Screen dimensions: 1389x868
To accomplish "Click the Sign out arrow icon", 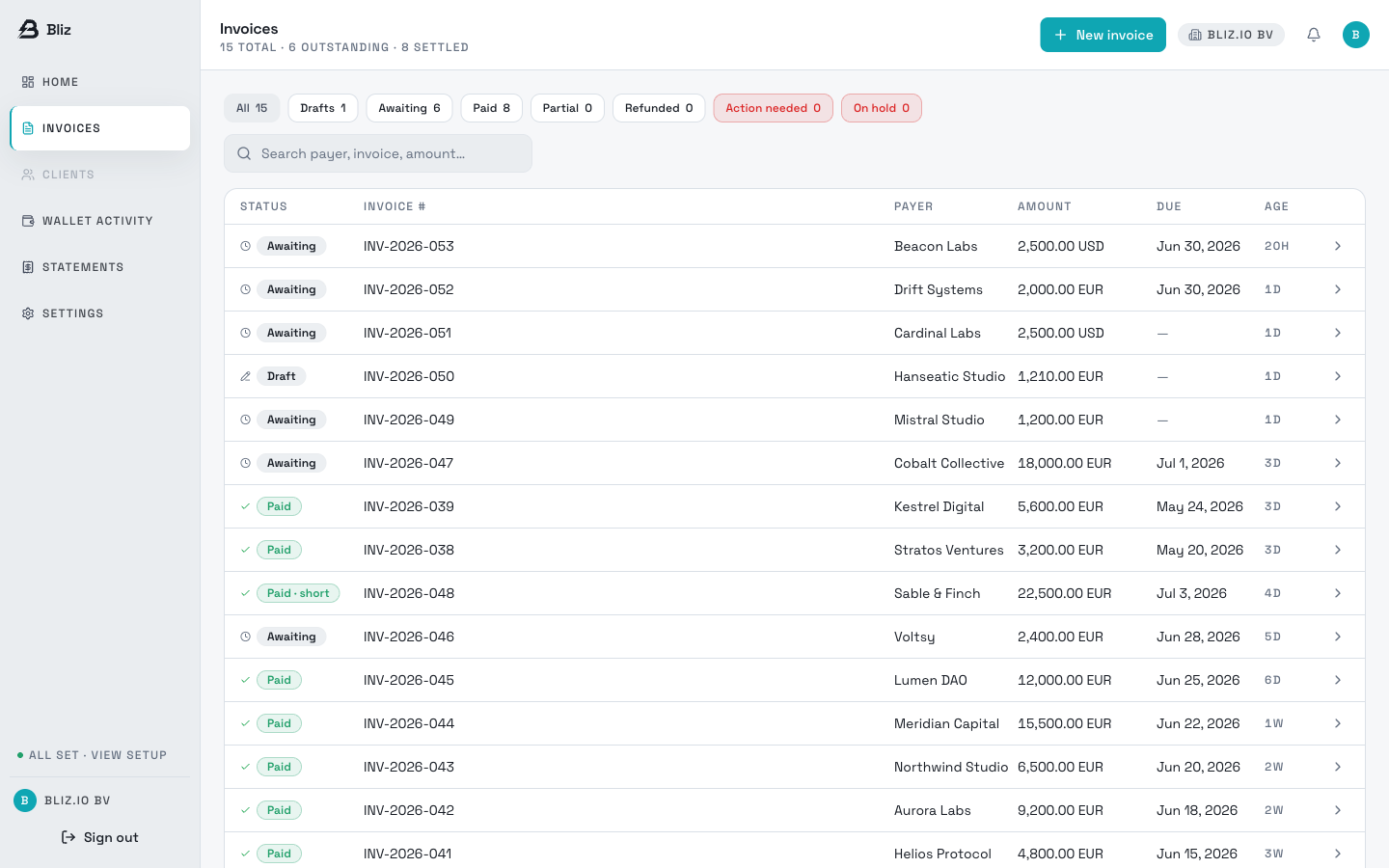I will 68,837.
